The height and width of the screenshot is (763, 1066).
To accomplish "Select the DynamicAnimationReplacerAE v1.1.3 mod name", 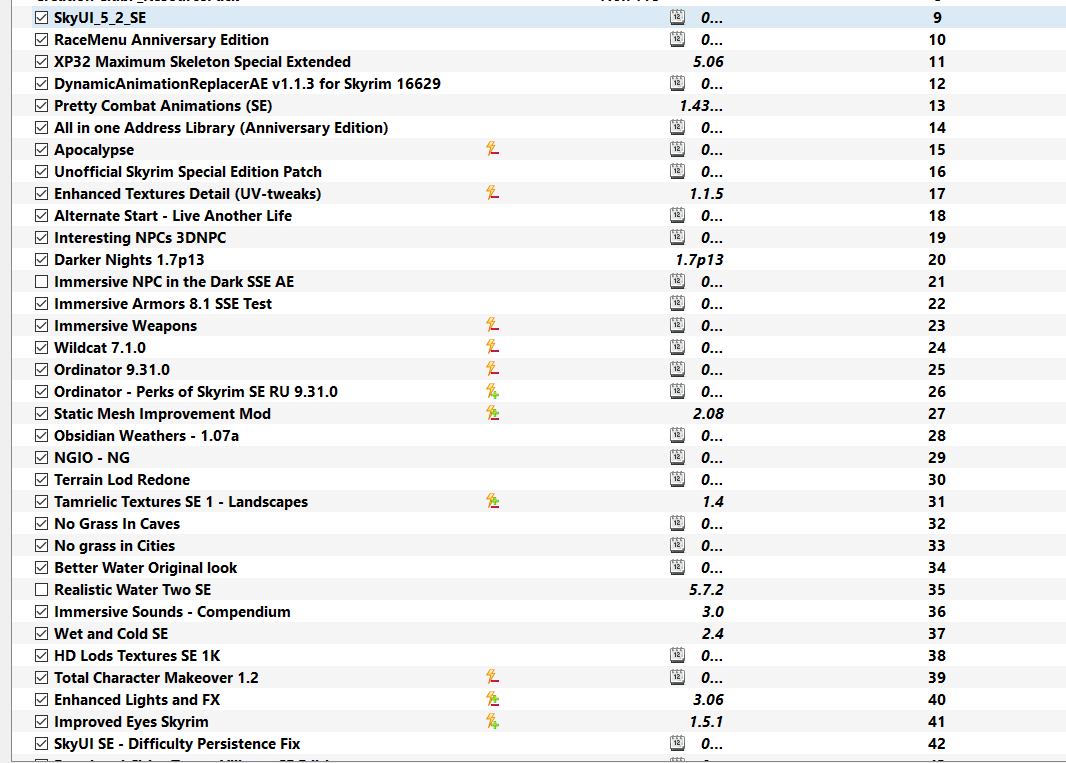I will pyautogui.click(x=247, y=84).
